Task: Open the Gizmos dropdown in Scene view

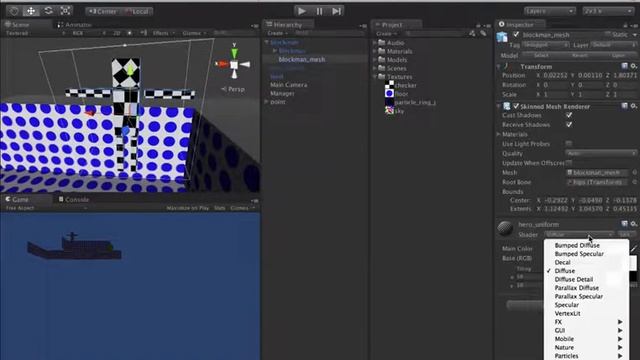Action: [194, 33]
